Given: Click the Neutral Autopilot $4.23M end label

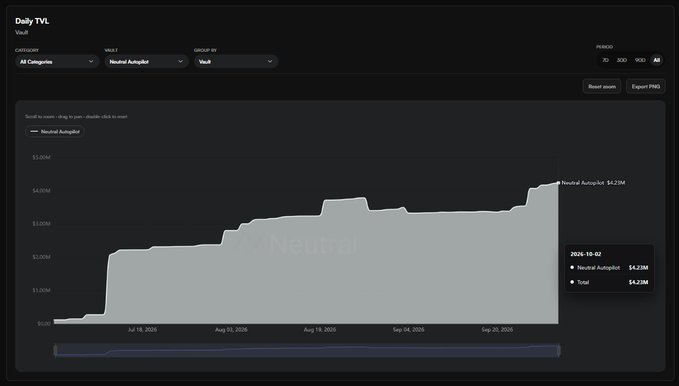Looking at the screenshot, I should pyautogui.click(x=593, y=183).
